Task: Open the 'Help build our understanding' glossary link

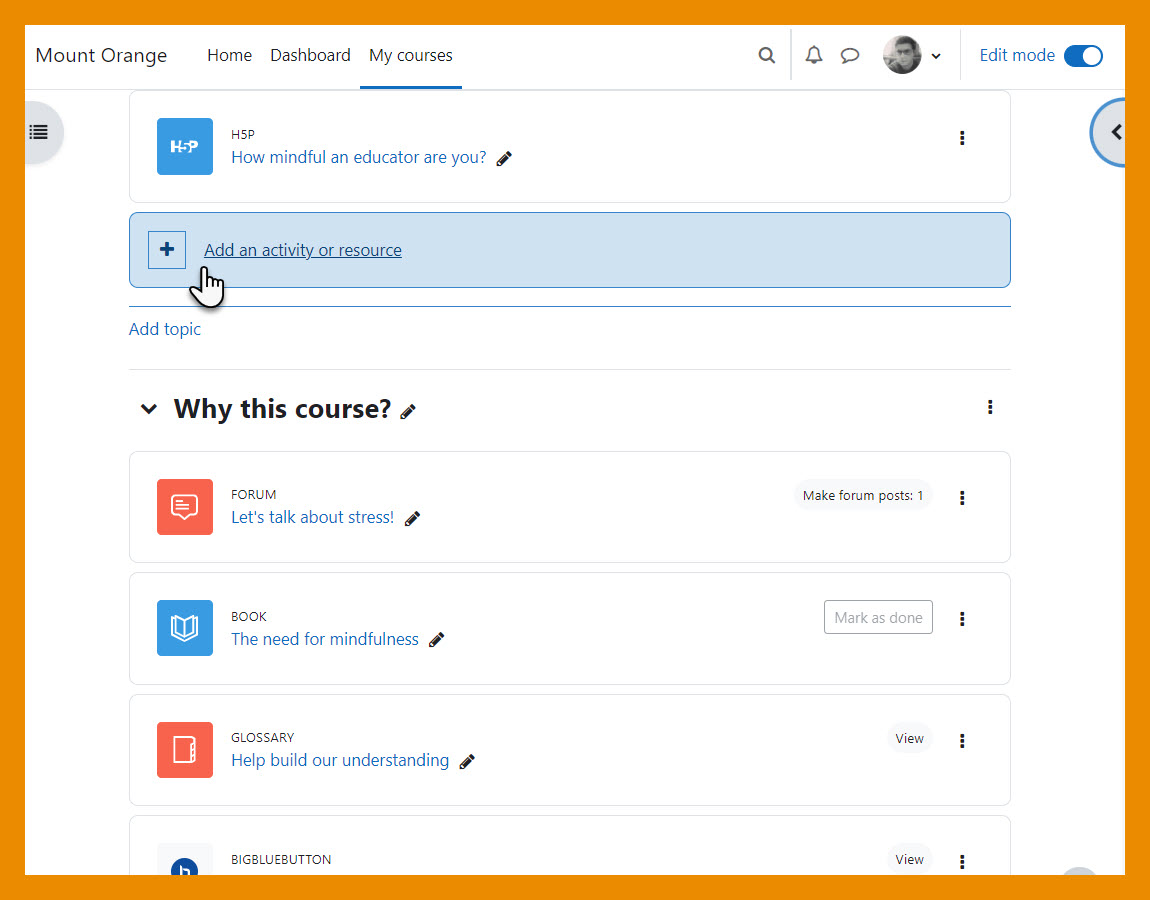Action: (340, 760)
